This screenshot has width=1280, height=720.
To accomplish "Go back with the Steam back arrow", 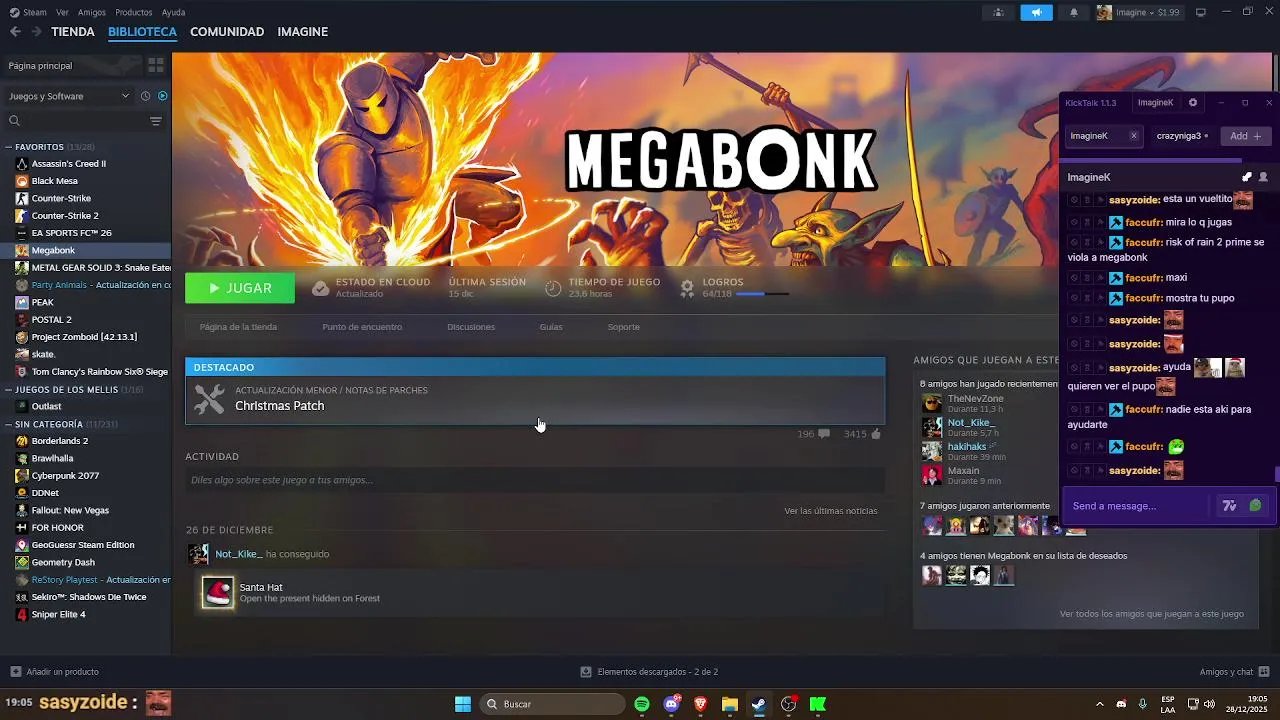I will (15, 32).
